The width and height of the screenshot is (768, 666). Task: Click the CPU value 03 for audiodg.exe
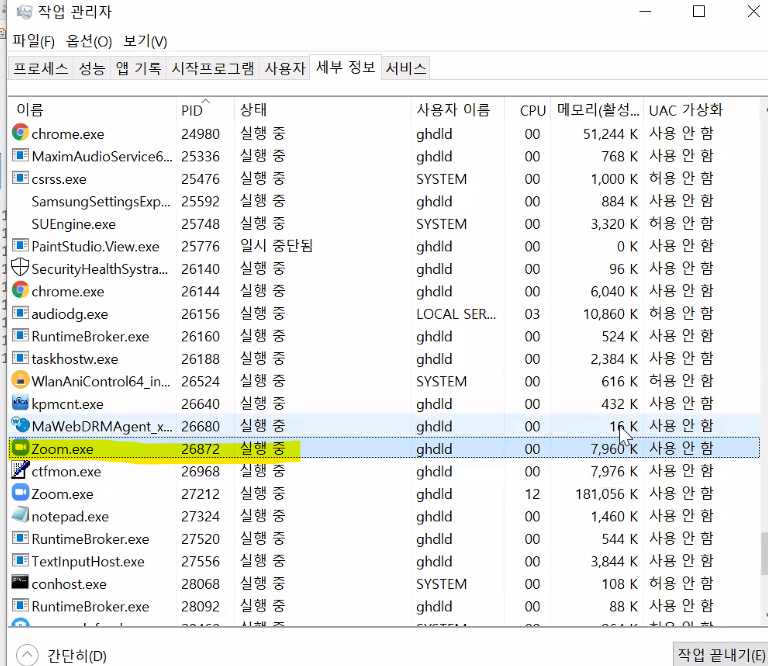pyautogui.click(x=532, y=314)
